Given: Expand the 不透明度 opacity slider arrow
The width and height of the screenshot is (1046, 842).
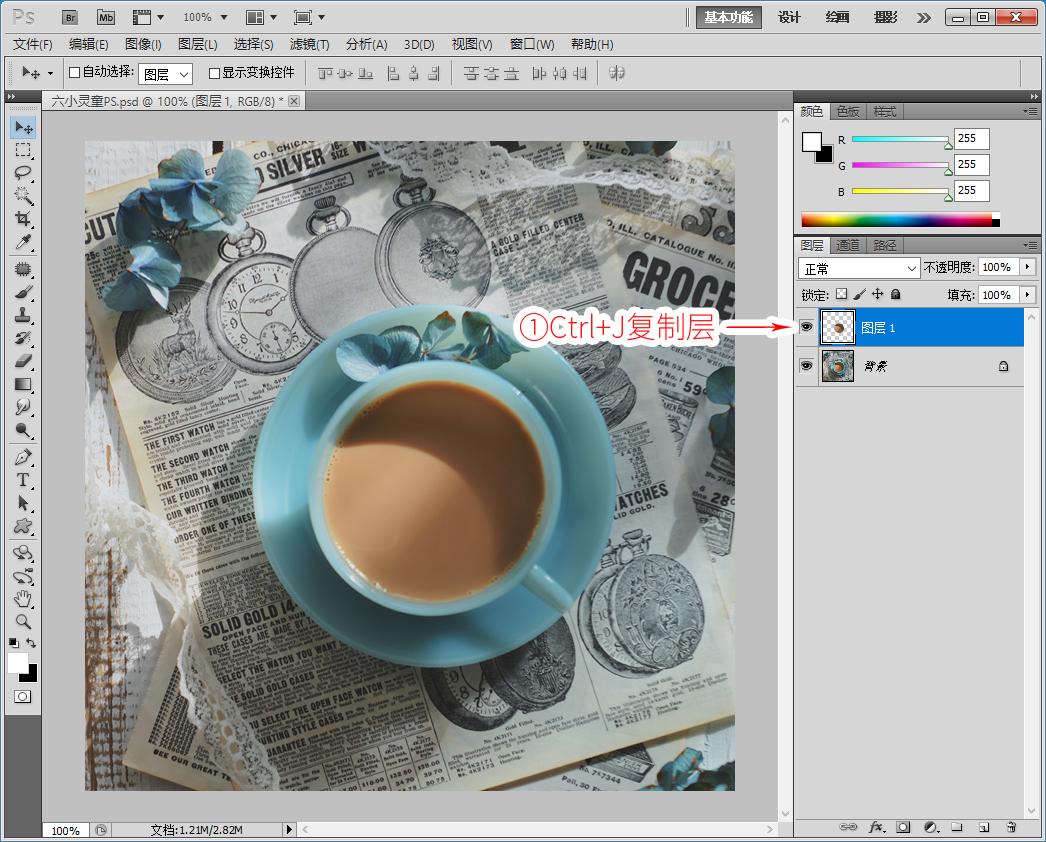Looking at the screenshot, I should pos(1028,267).
